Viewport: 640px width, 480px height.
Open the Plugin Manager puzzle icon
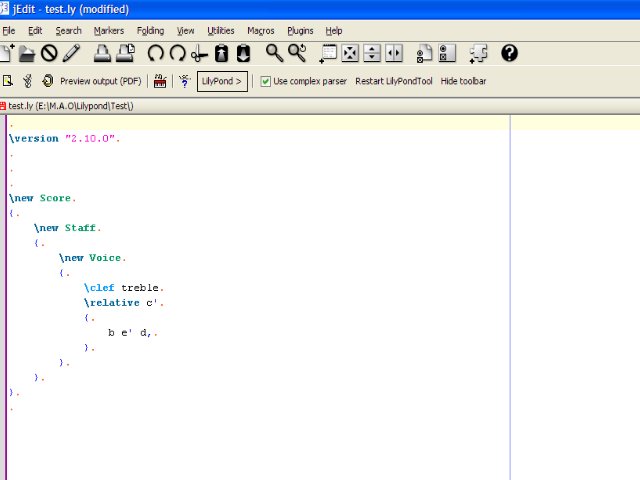[479, 53]
